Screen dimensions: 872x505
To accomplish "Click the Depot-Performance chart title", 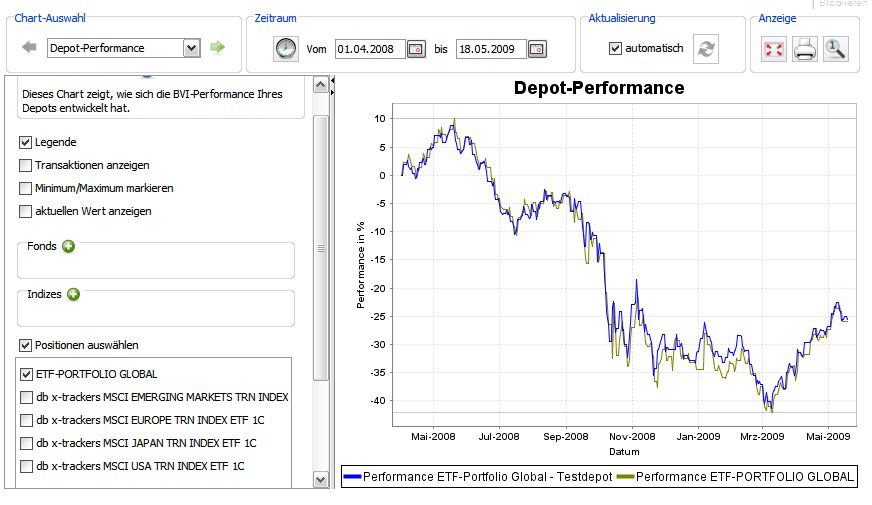I will (x=599, y=88).
